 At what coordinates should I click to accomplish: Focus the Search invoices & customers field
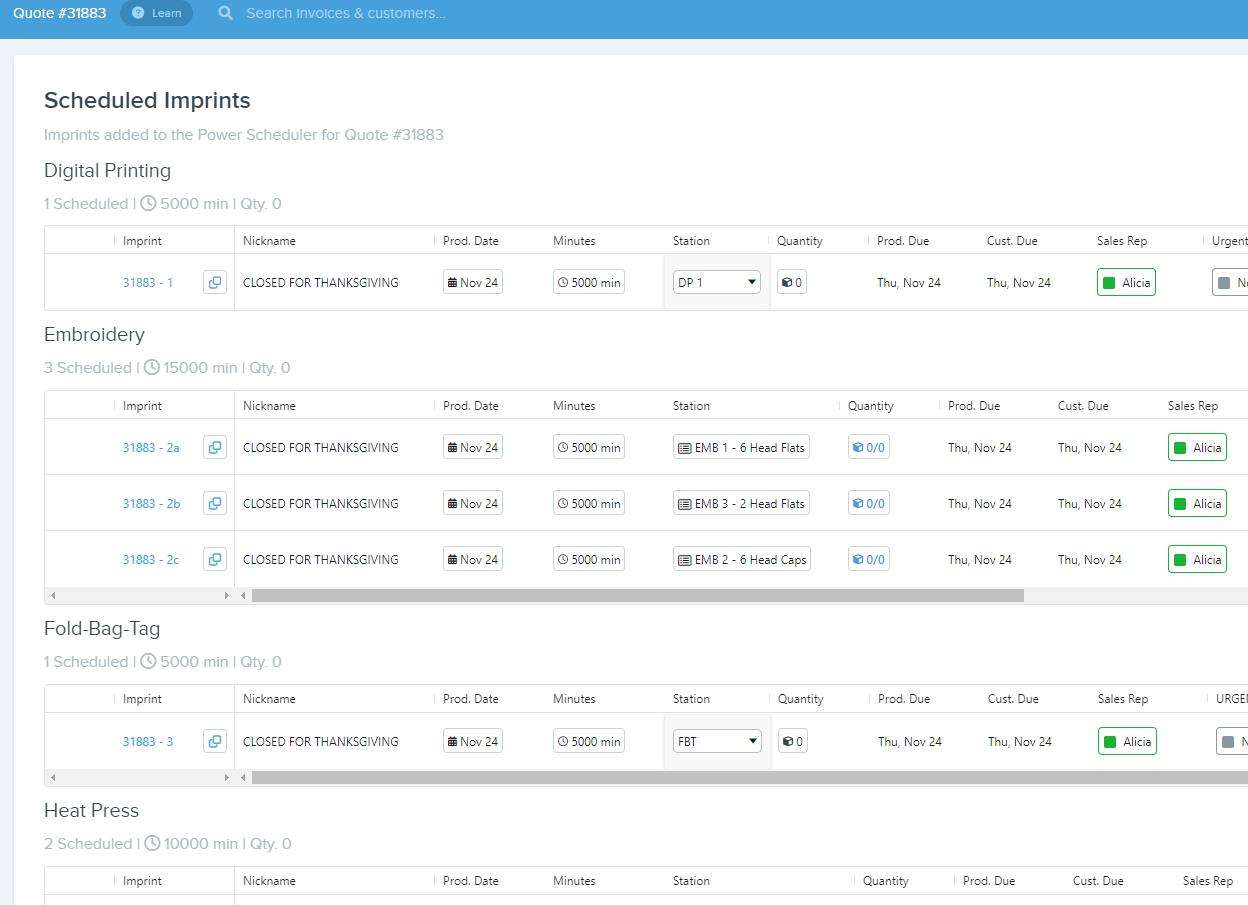346,13
